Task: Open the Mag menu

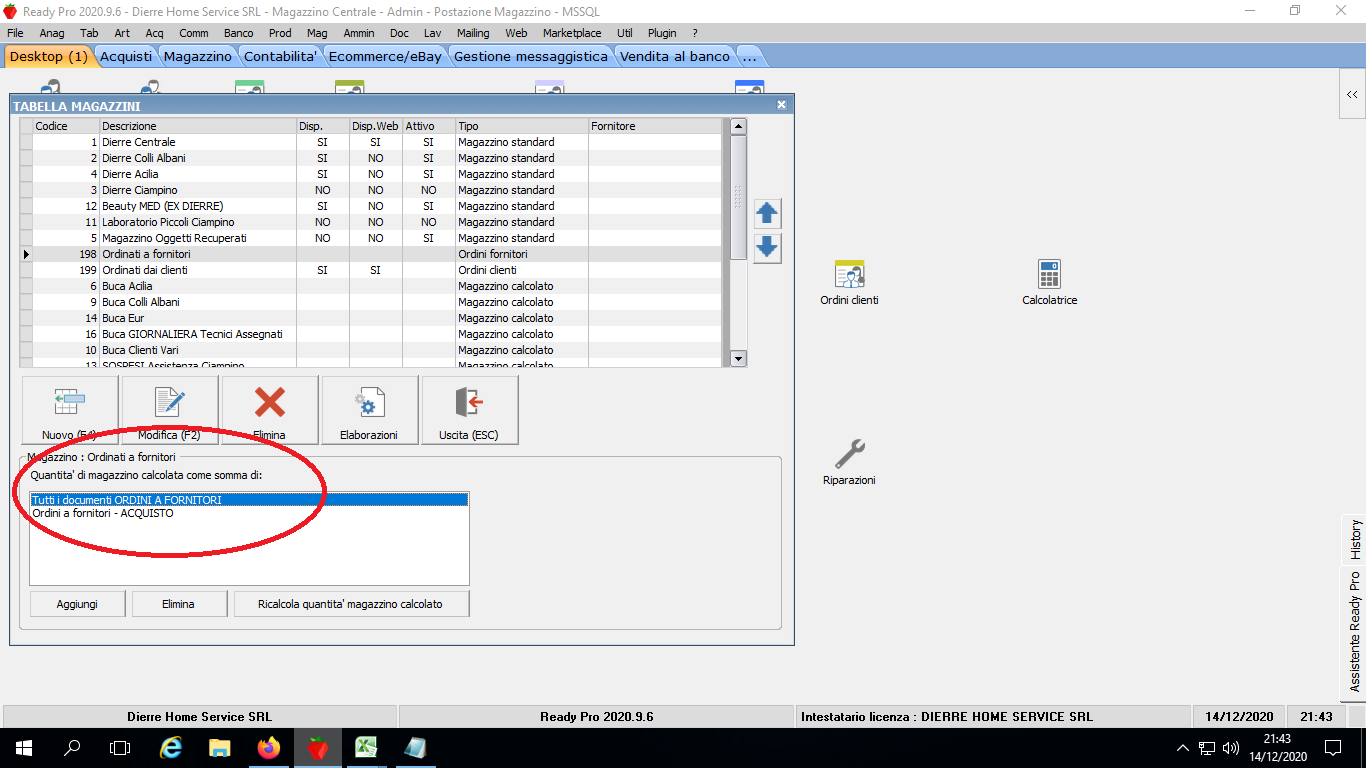Action: coord(317,33)
